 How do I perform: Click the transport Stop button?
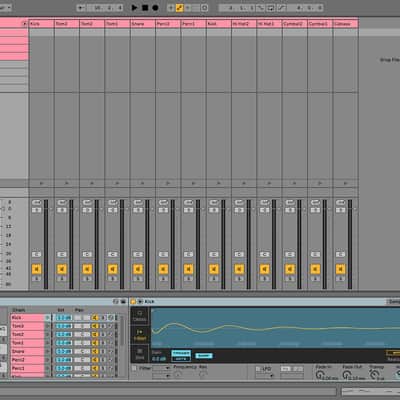(x=145, y=7)
